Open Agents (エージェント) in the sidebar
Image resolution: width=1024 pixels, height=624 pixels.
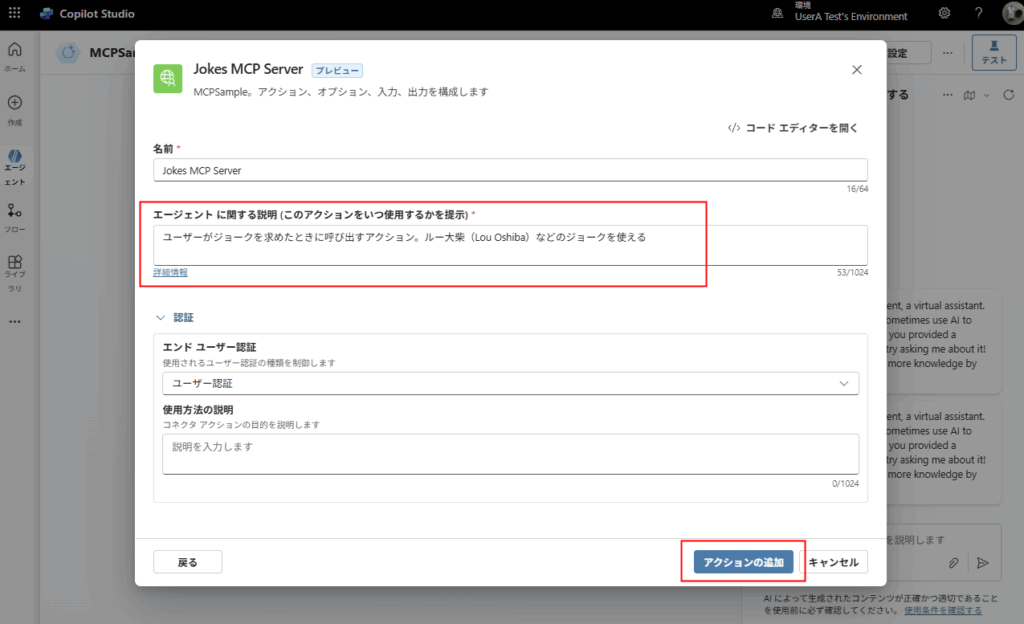coord(14,168)
